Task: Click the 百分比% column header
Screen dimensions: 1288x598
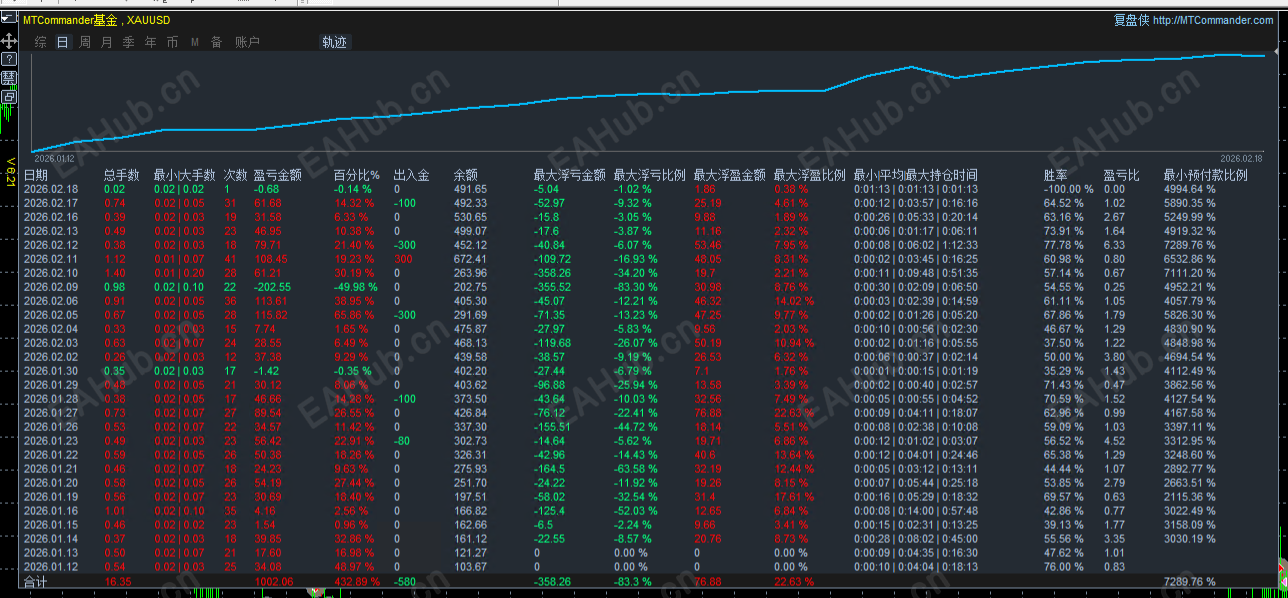Action: point(356,175)
